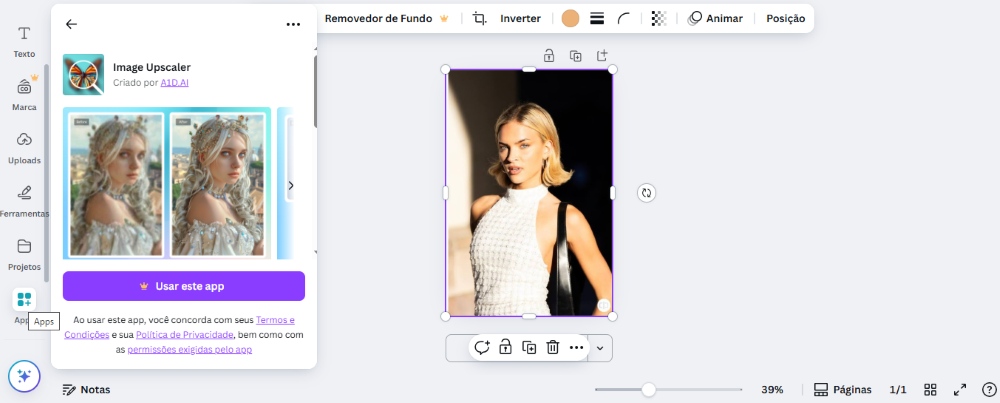Lock the element from the floating toolbar
This screenshot has height=403, width=1000.
[505, 348]
